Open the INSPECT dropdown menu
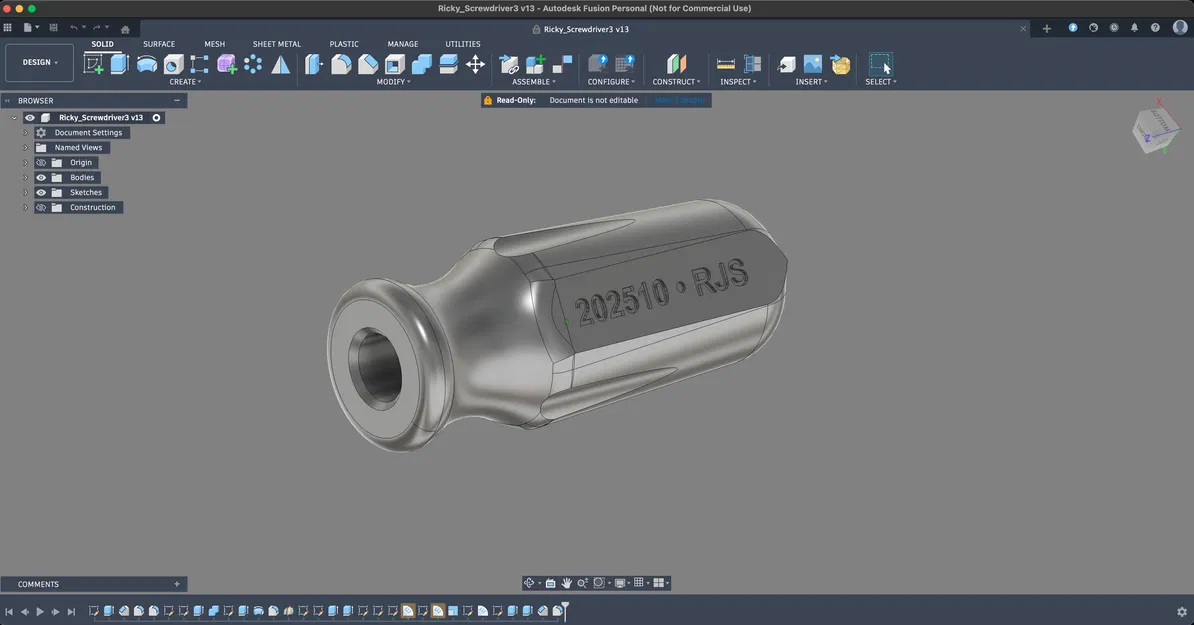 (x=738, y=81)
